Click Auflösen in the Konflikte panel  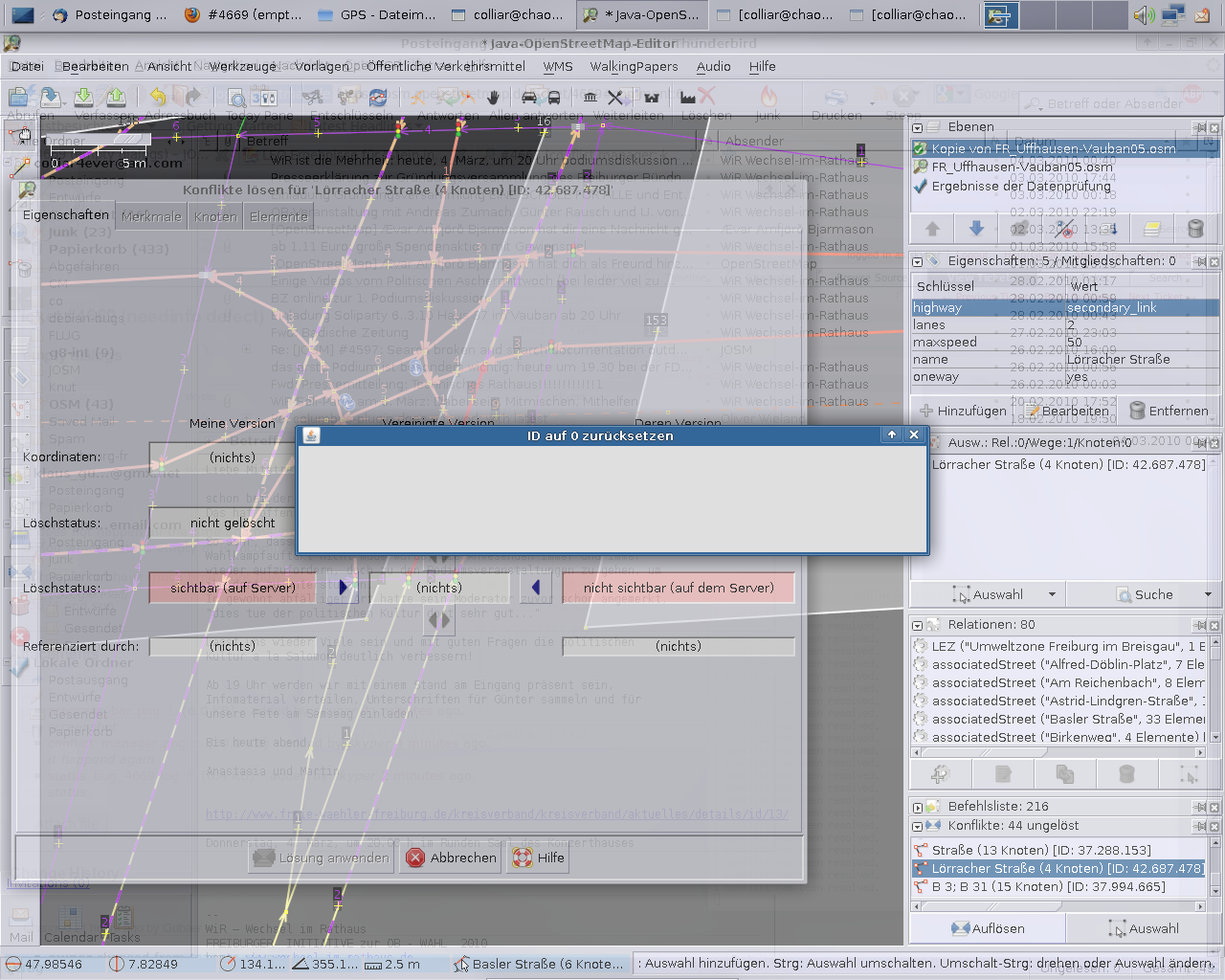click(988, 928)
